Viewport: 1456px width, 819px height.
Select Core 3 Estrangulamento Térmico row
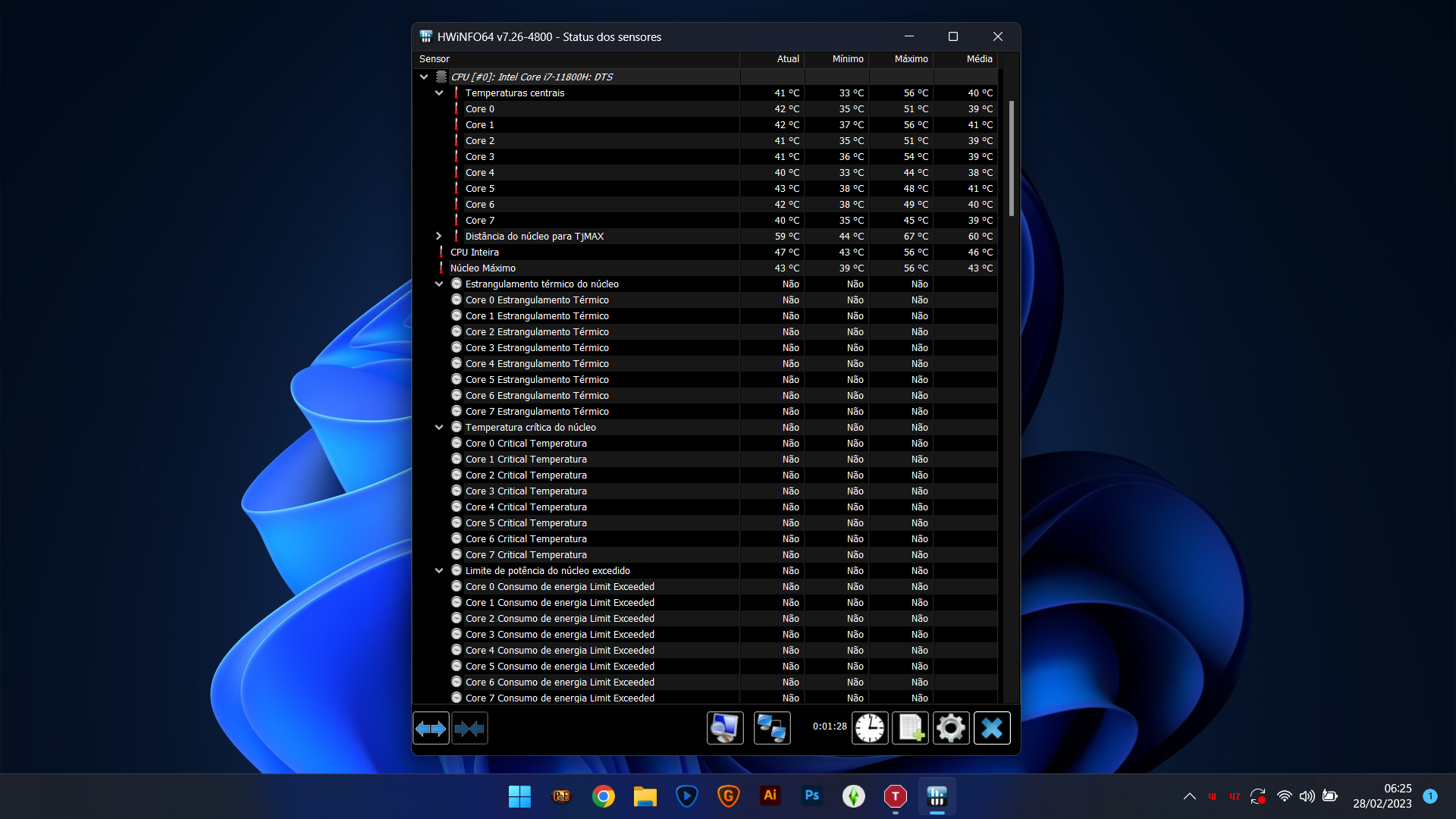705,347
